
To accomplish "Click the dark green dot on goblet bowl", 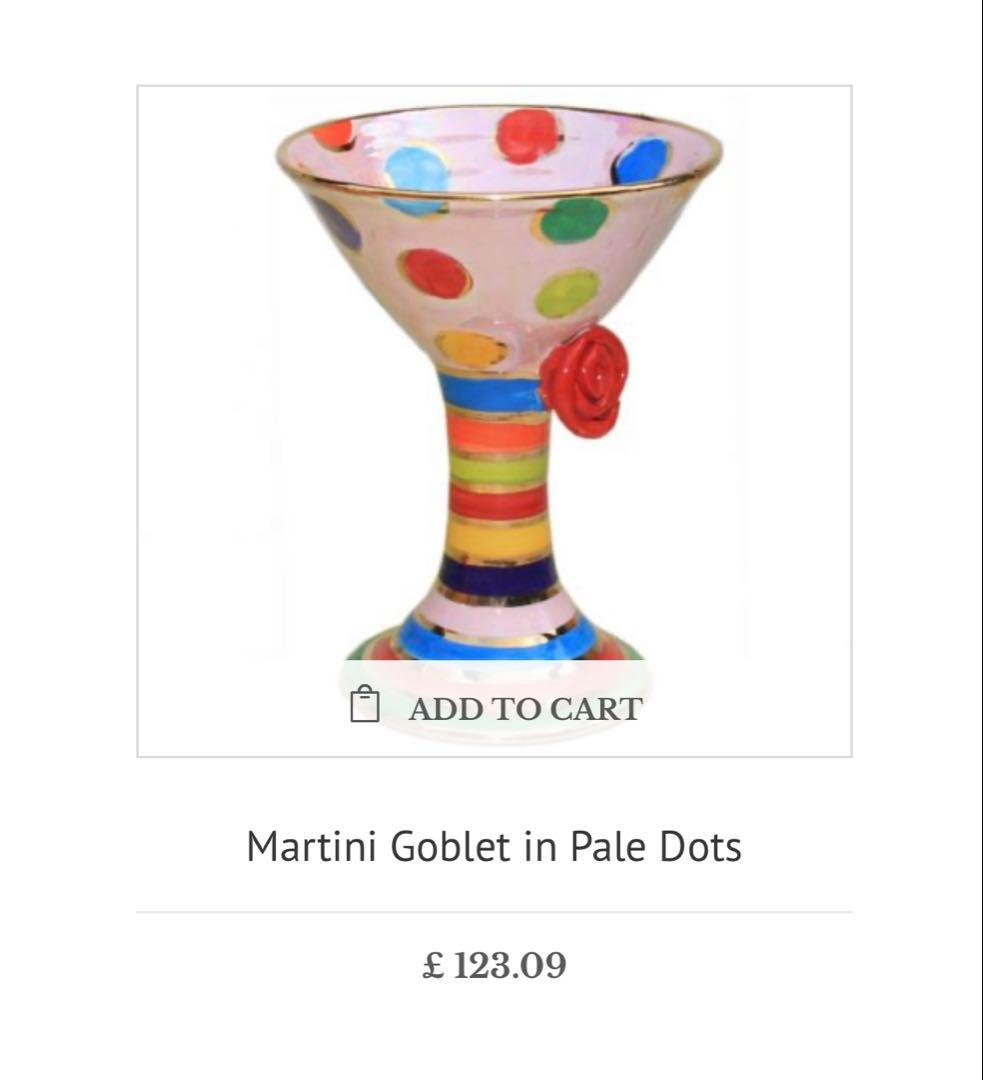I will [x=572, y=220].
